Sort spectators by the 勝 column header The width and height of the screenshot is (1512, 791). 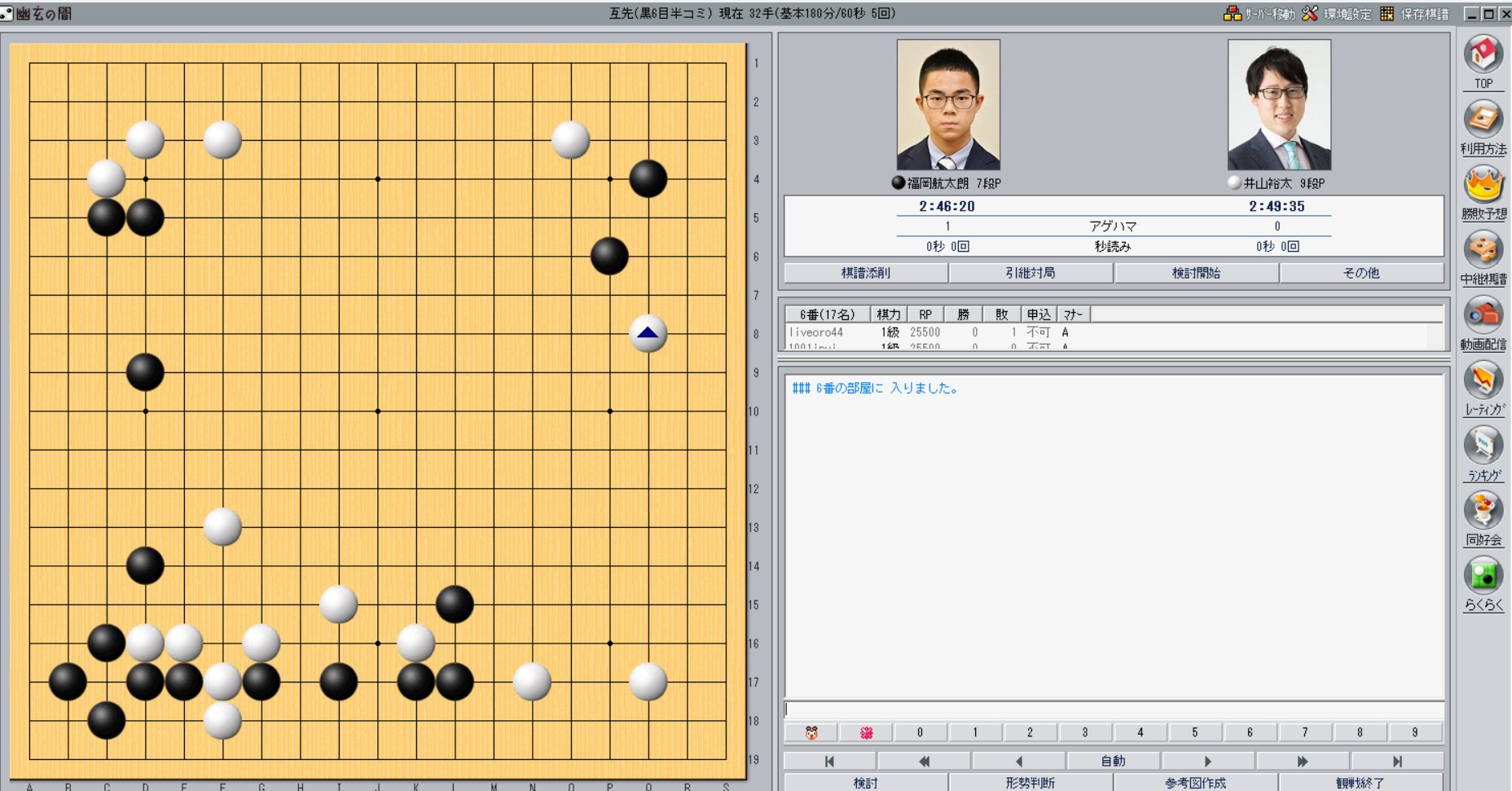964,314
